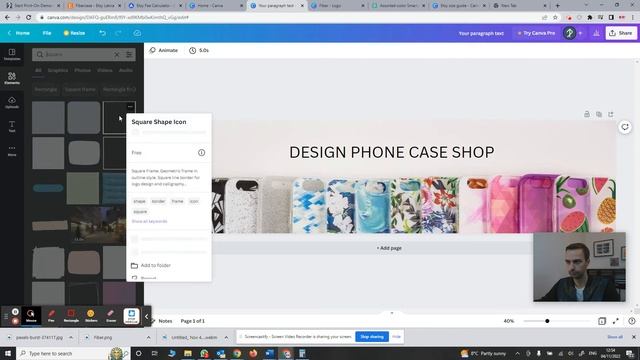Open Notes at the bottom bar
Viewport: 640px width, 360px height.
pos(162,321)
